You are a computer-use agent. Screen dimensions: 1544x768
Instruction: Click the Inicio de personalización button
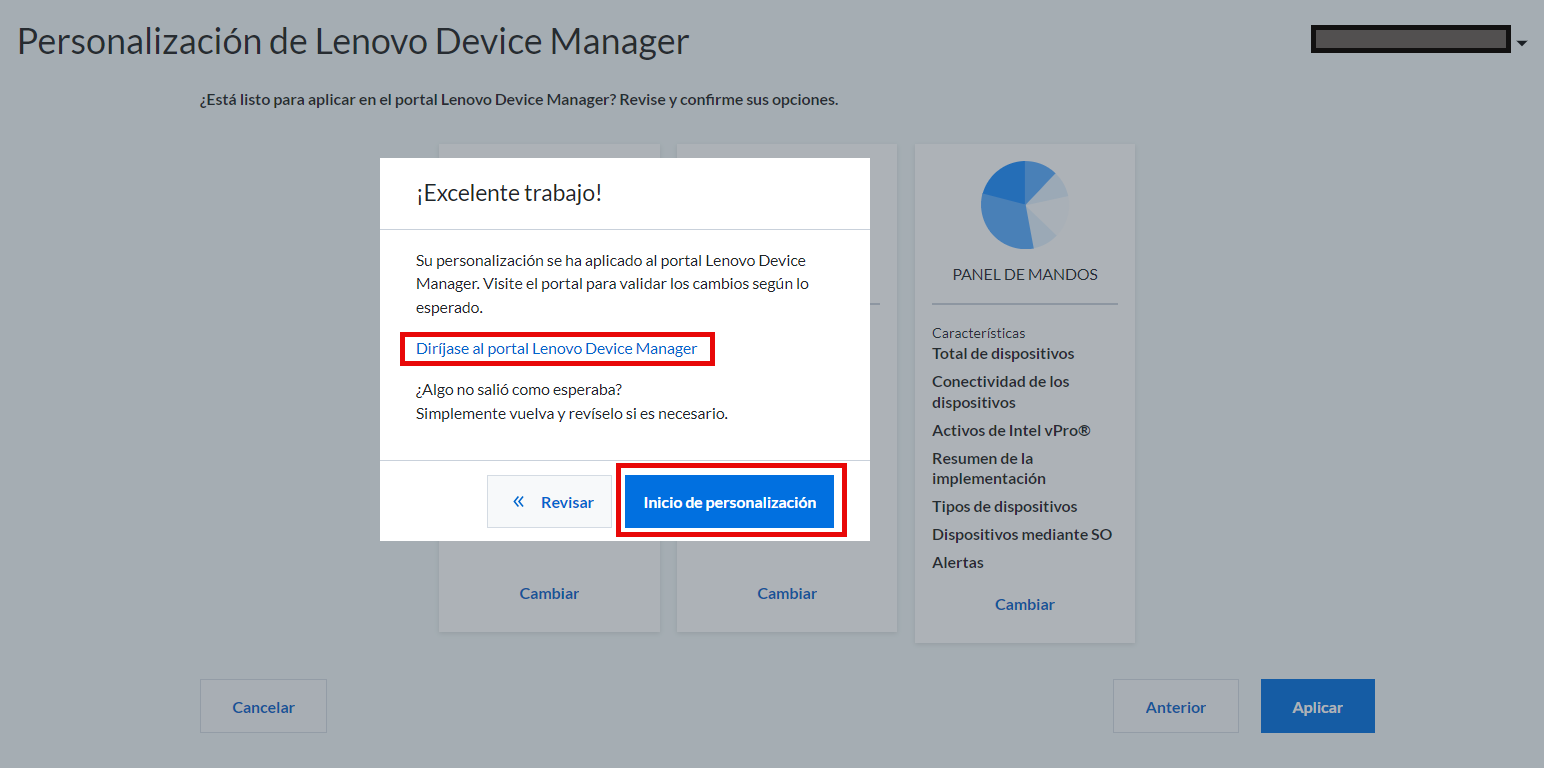coord(730,502)
